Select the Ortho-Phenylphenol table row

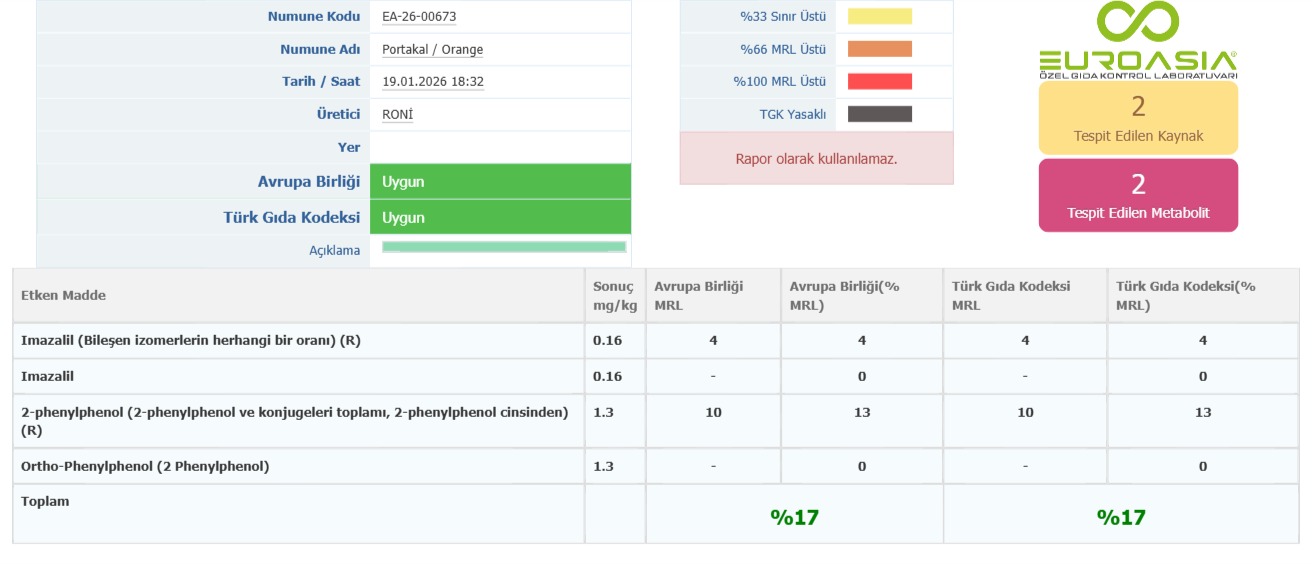(x=145, y=466)
